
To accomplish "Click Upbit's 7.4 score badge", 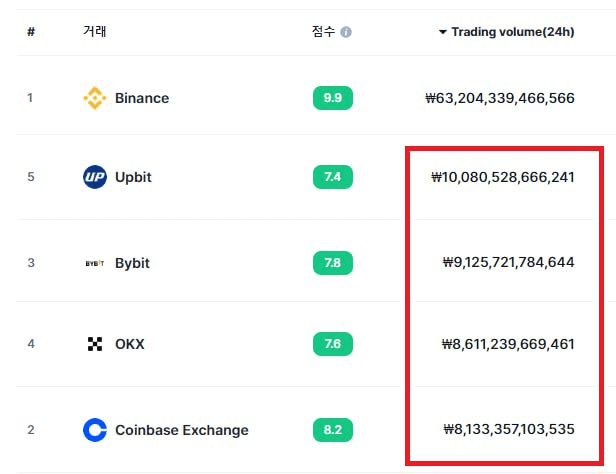I will pos(333,177).
